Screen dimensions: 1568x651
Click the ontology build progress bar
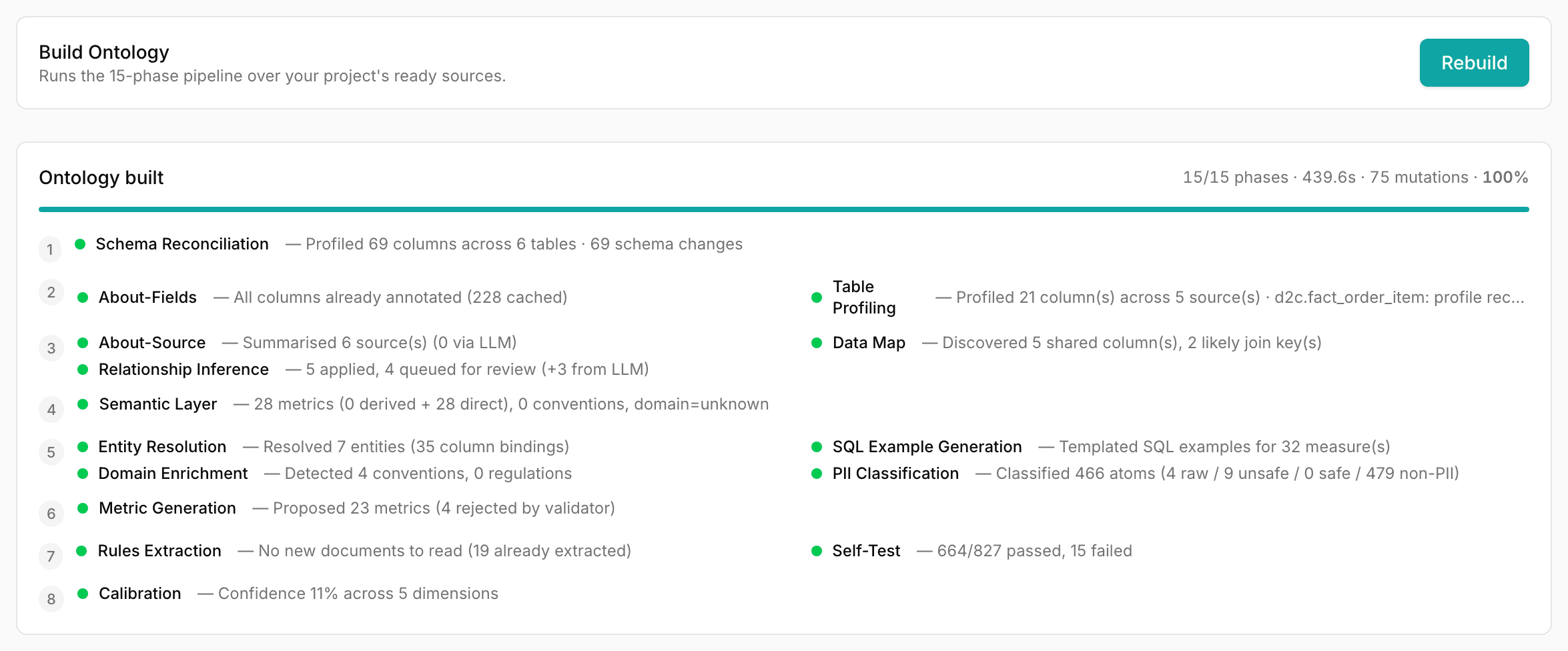click(x=783, y=209)
